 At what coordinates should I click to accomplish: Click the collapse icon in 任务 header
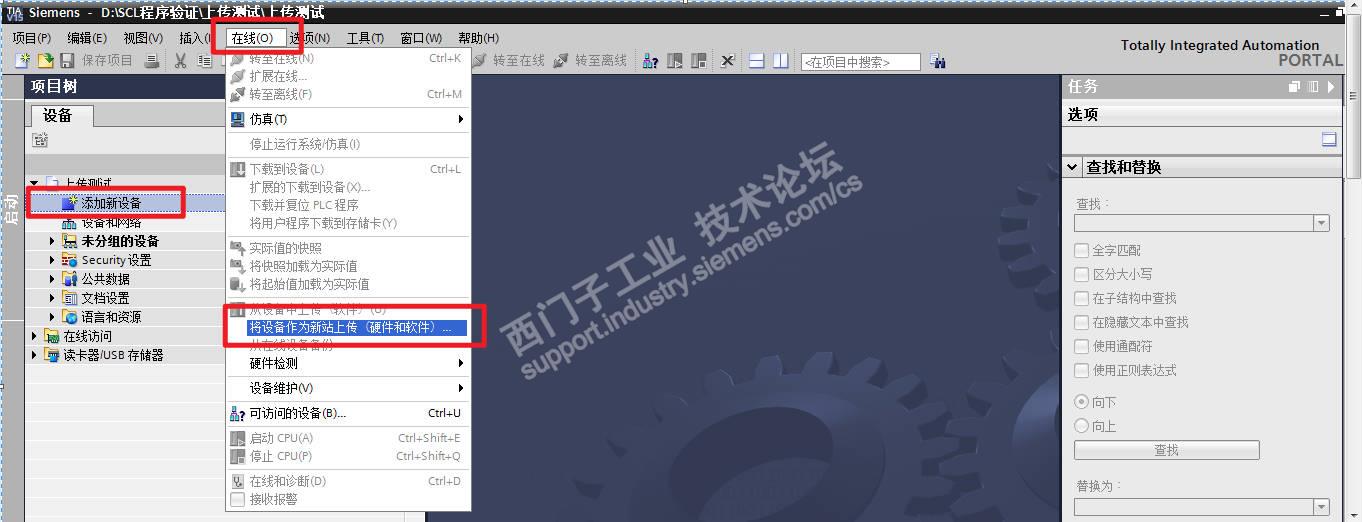pyautogui.click(x=1313, y=87)
